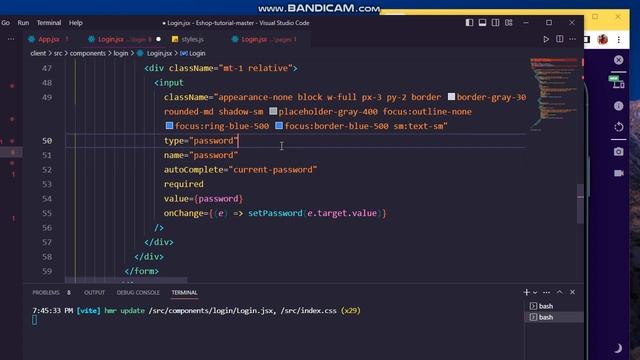Open the focus:border-blue-500 color swatch
This screenshot has width=640, height=360.
(x=279, y=126)
